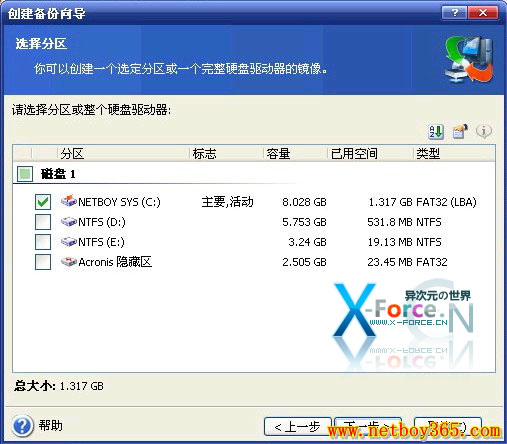Screen dimensions: 507x444
Task: Click the FAT32 (LBA) type cell
Action: coord(446,202)
